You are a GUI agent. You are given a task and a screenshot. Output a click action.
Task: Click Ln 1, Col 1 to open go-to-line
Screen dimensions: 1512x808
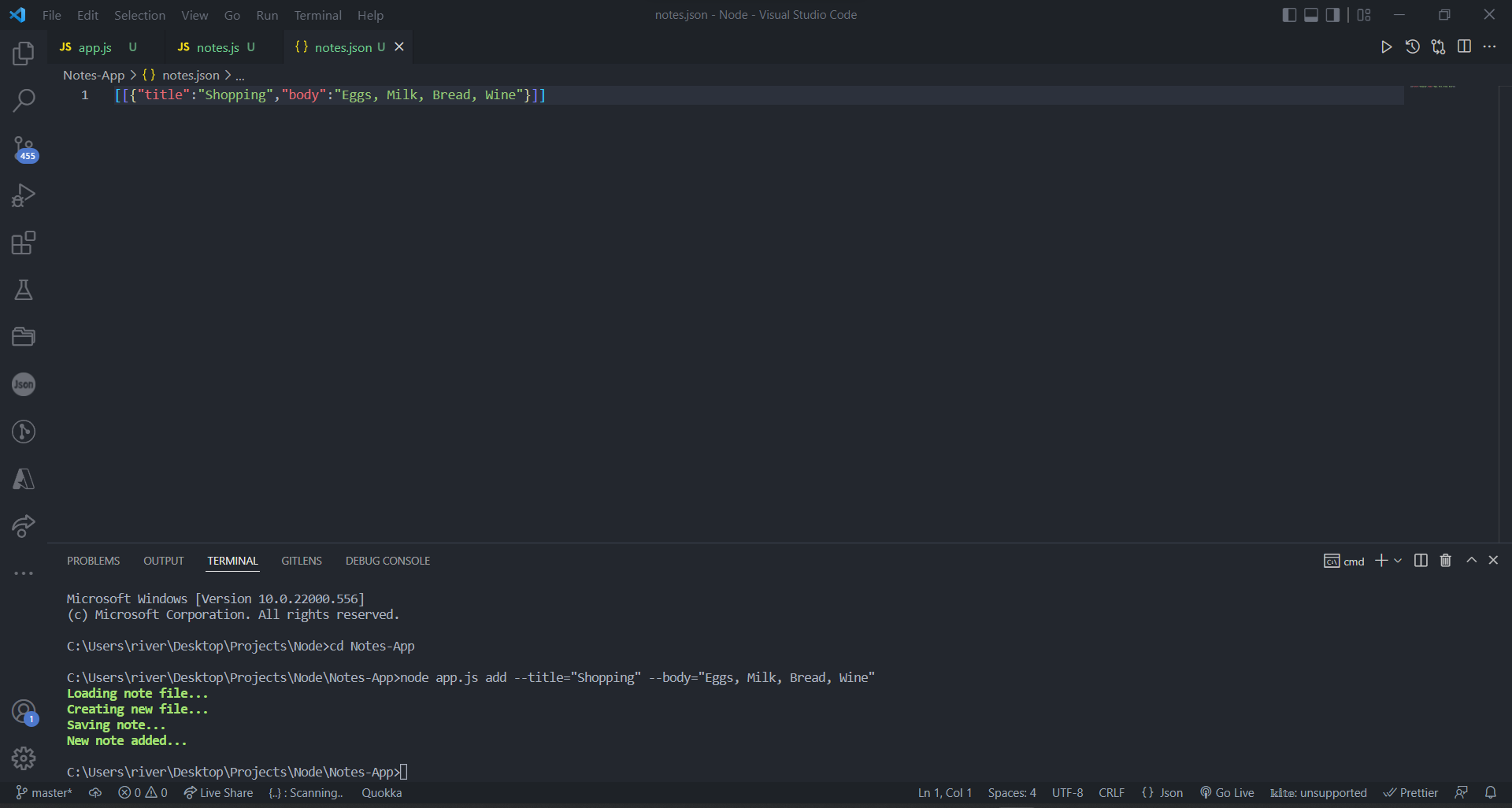coord(944,792)
